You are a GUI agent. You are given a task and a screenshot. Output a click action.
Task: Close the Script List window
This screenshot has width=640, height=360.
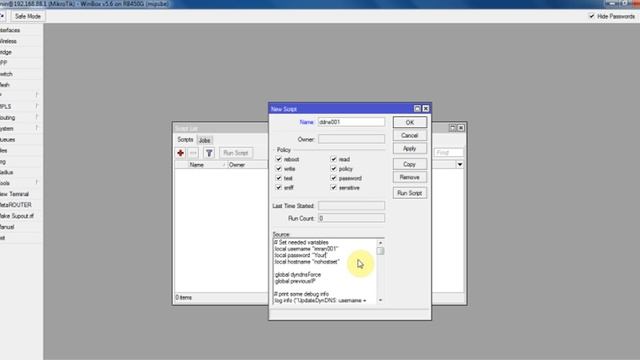click(461, 128)
